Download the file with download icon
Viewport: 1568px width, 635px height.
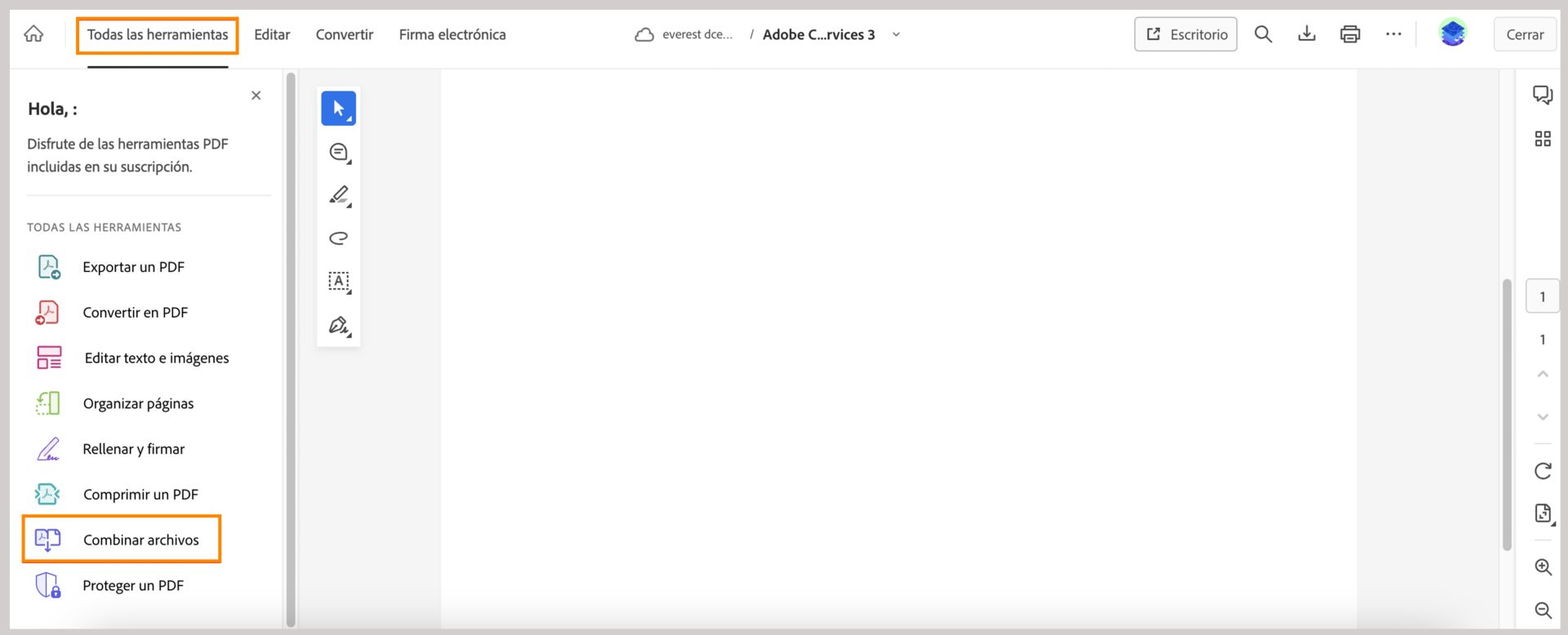[1307, 34]
